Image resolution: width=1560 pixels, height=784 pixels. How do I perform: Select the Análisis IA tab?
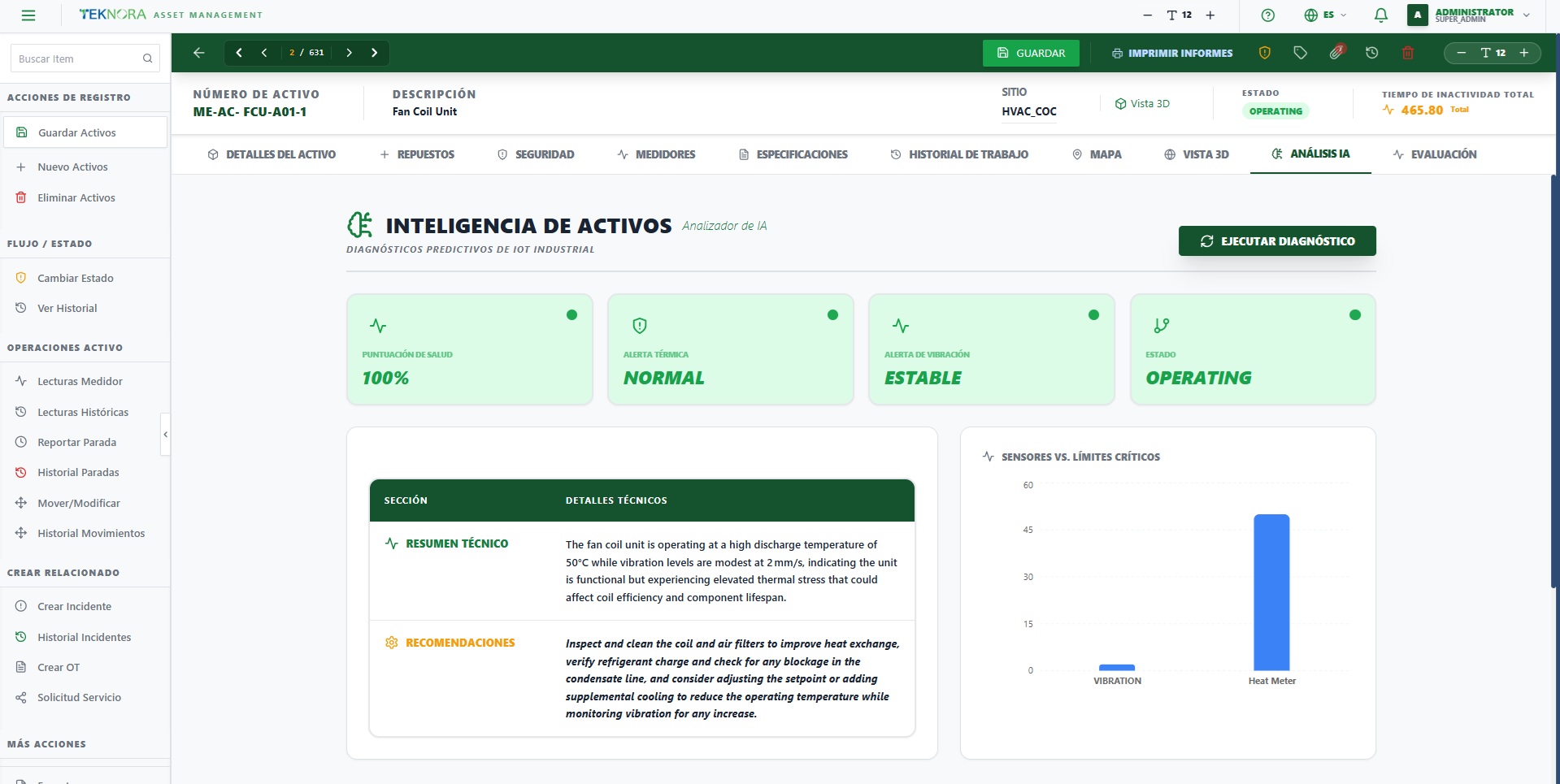[1310, 154]
